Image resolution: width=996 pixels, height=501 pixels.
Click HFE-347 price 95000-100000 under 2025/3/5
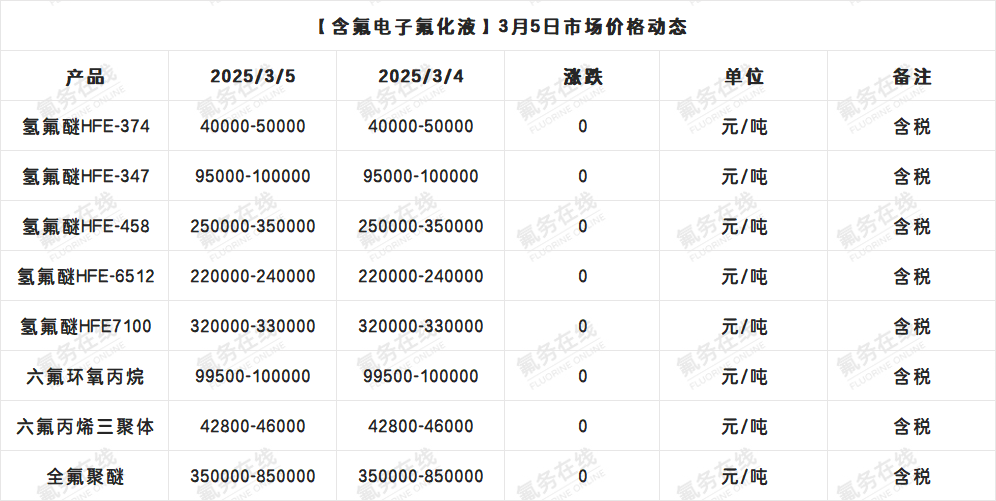[x=253, y=176]
